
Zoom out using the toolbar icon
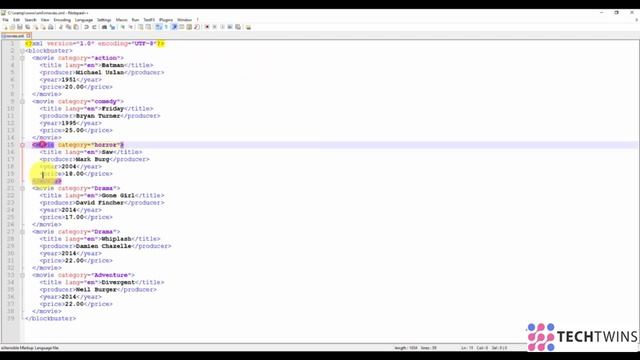[131, 27]
